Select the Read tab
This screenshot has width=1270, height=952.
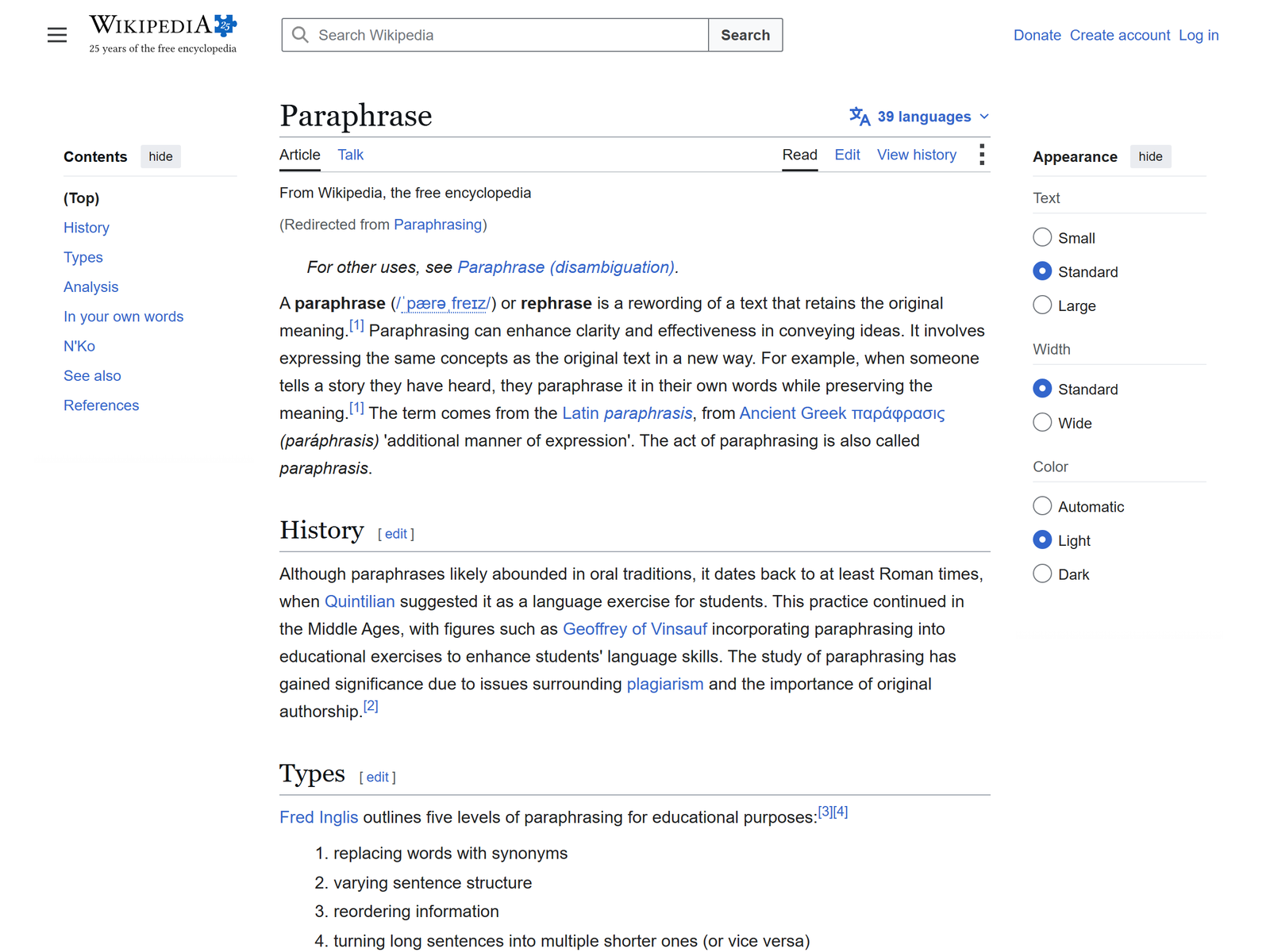point(799,155)
